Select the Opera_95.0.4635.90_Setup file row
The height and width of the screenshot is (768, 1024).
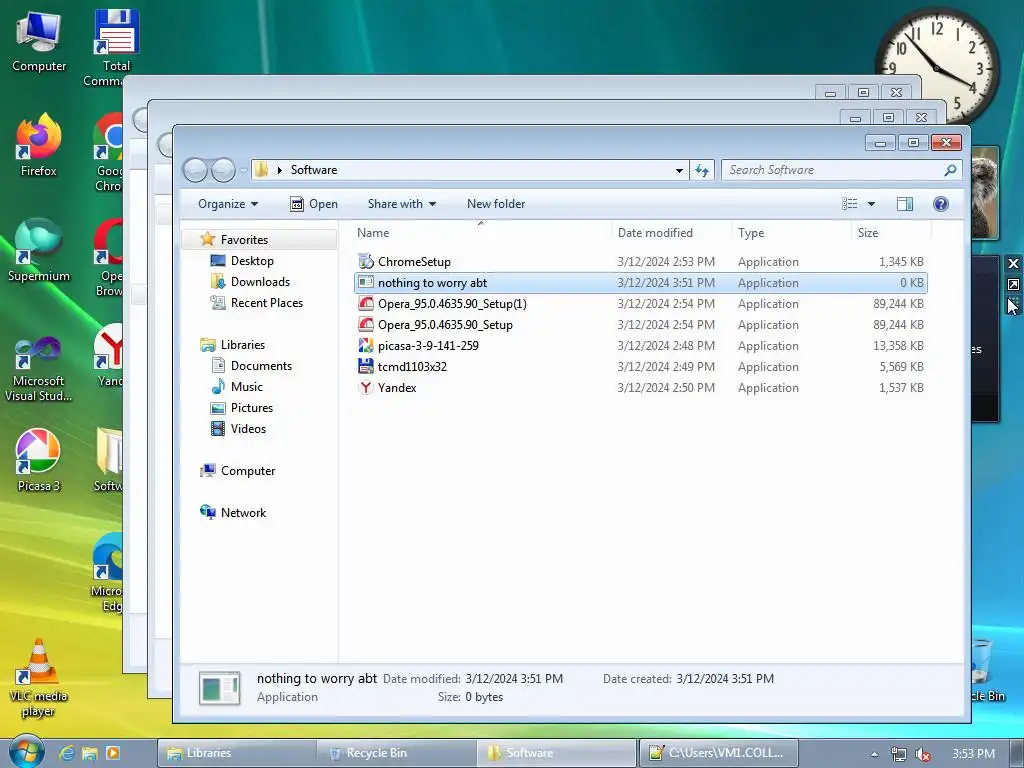641,325
